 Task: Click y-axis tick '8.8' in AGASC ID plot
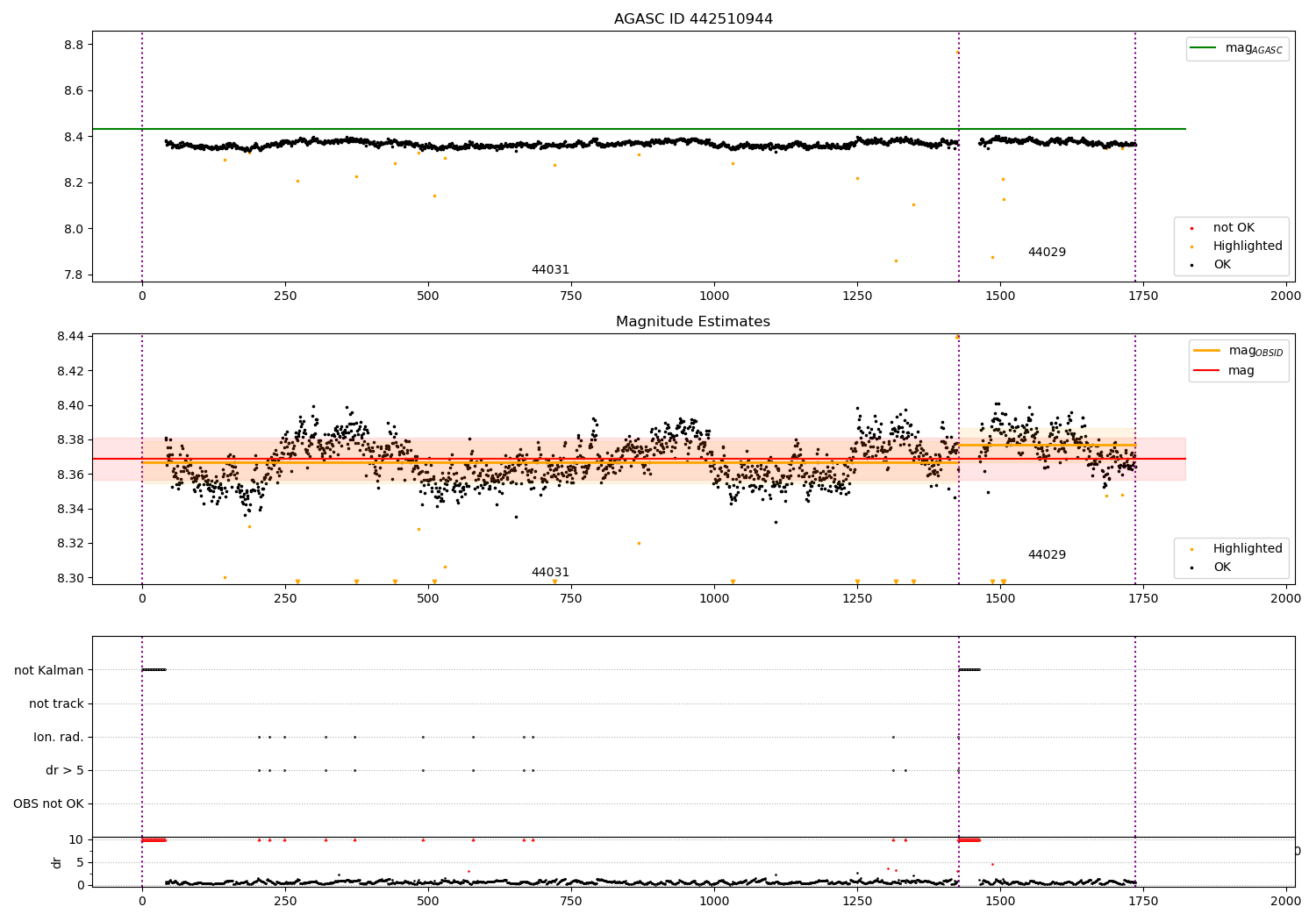pyautogui.click(x=73, y=45)
